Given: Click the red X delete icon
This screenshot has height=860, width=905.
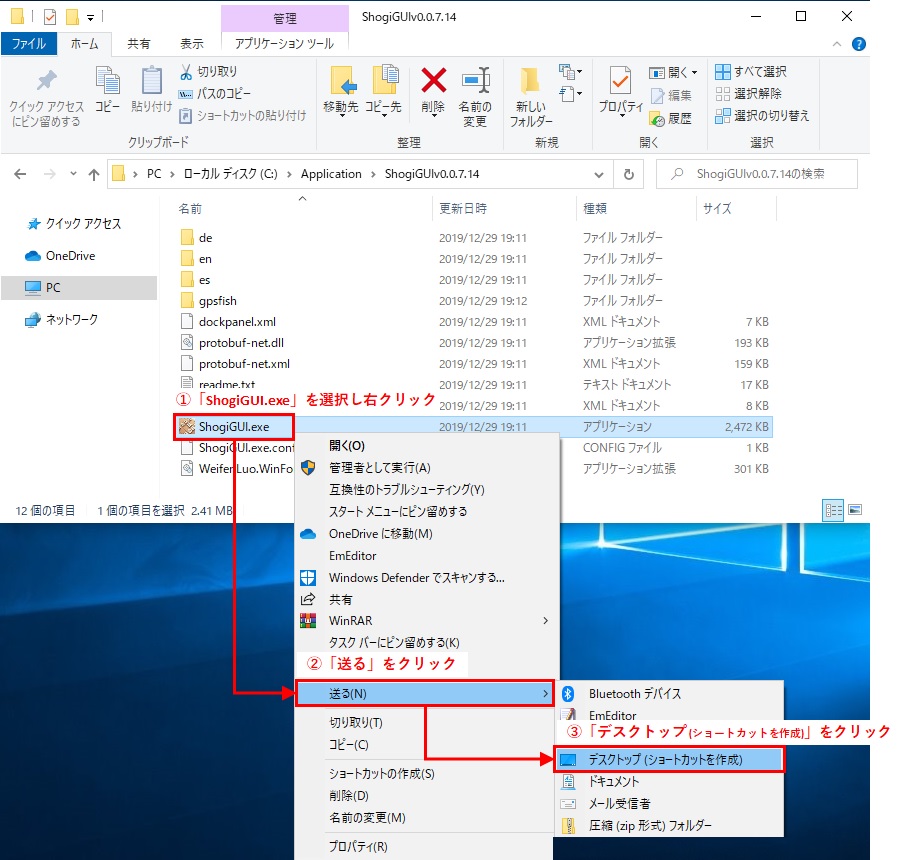Looking at the screenshot, I should (x=433, y=81).
